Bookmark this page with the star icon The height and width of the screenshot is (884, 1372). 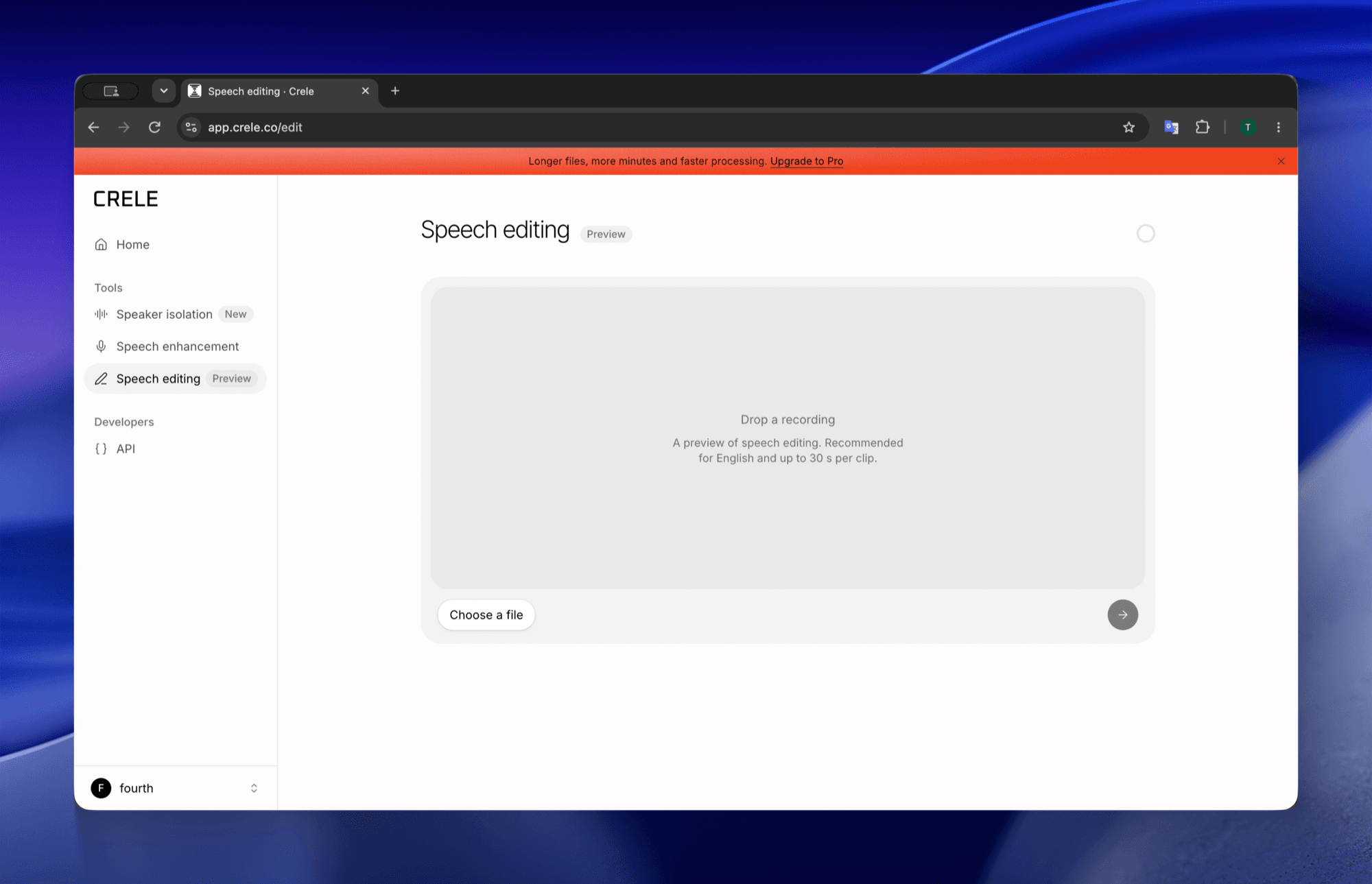[1129, 128]
